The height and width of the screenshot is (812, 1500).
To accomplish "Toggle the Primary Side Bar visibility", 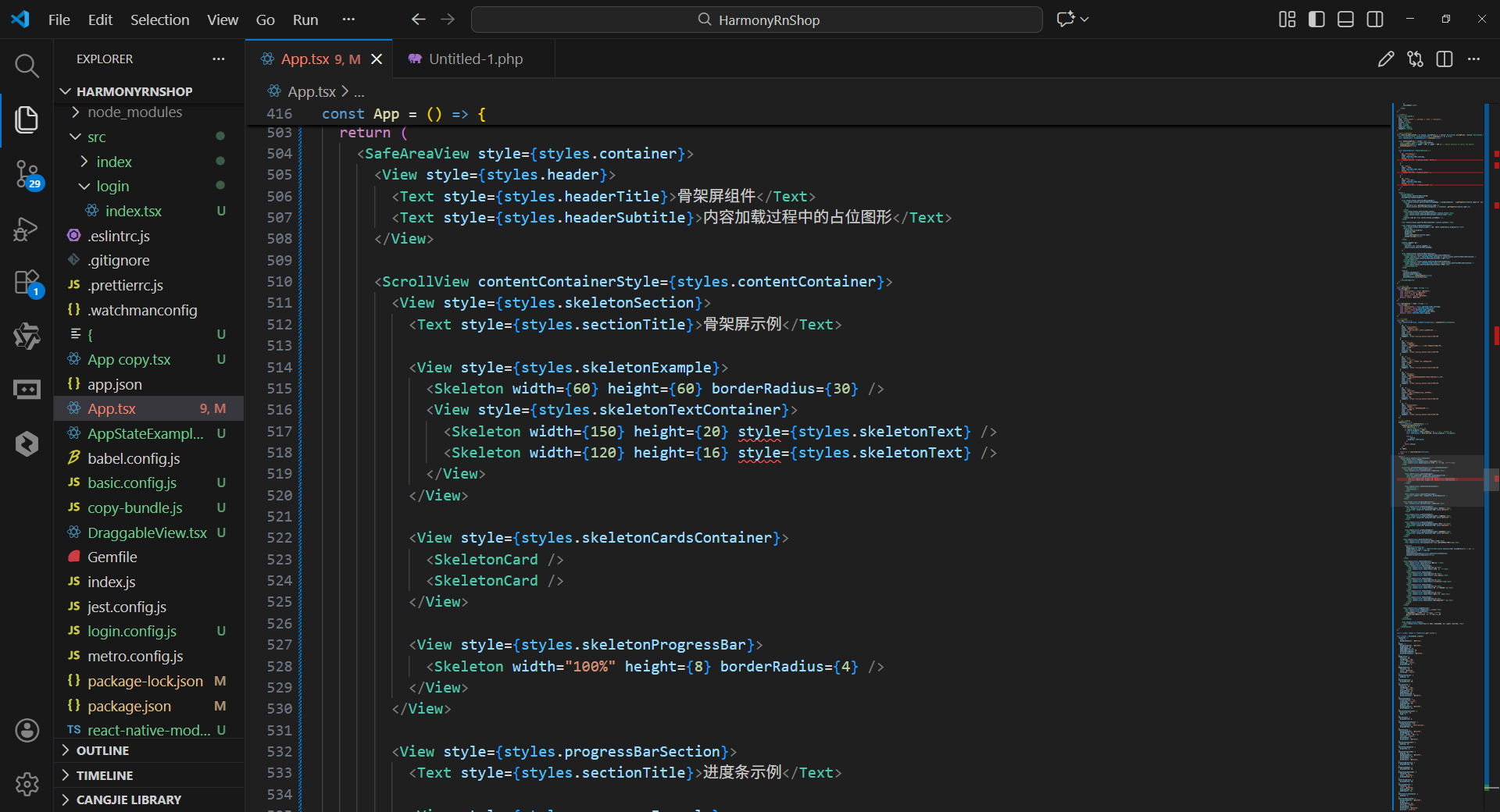I will pyautogui.click(x=1316, y=20).
